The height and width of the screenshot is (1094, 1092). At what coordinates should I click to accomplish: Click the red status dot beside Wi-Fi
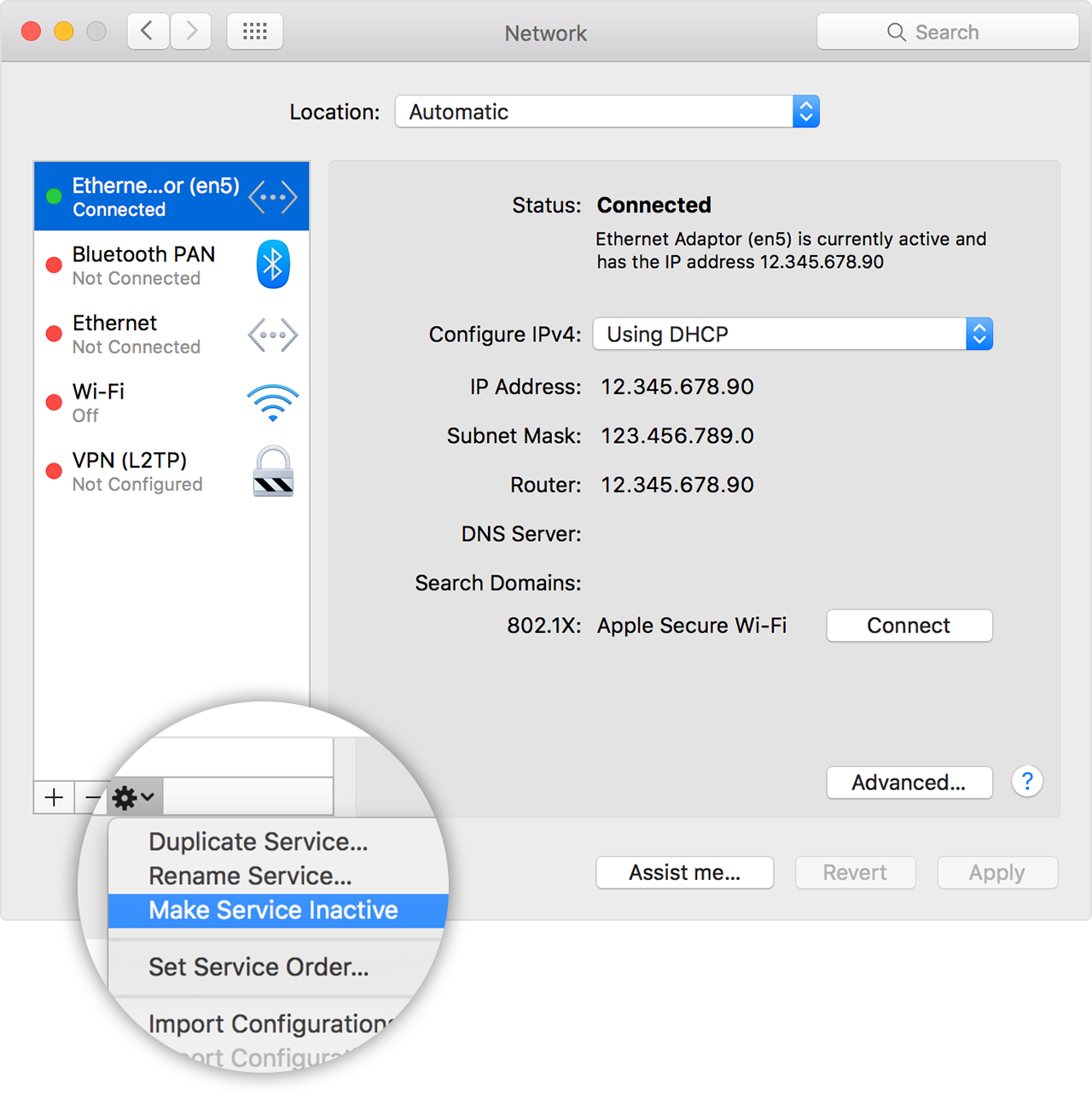tap(54, 402)
